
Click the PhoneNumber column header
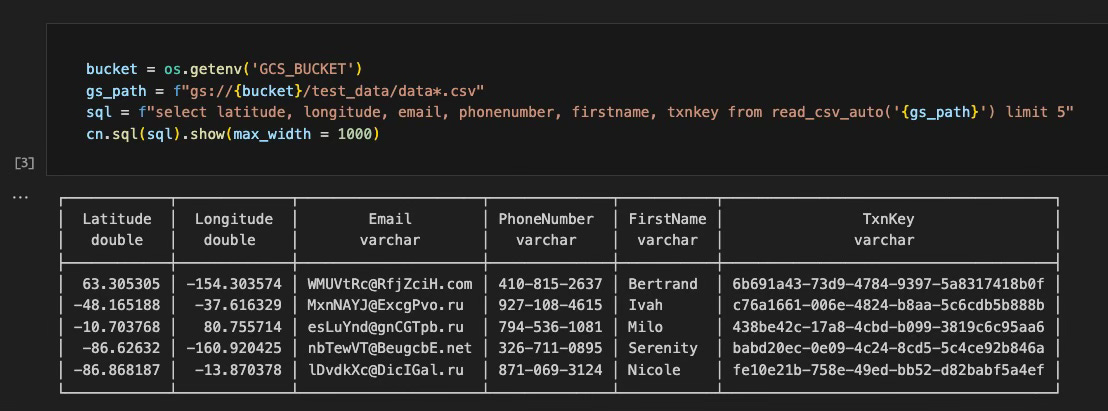tap(546, 219)
